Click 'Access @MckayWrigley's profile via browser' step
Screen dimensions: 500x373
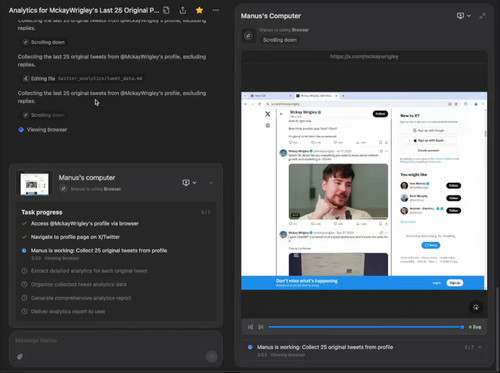point(85,223)
